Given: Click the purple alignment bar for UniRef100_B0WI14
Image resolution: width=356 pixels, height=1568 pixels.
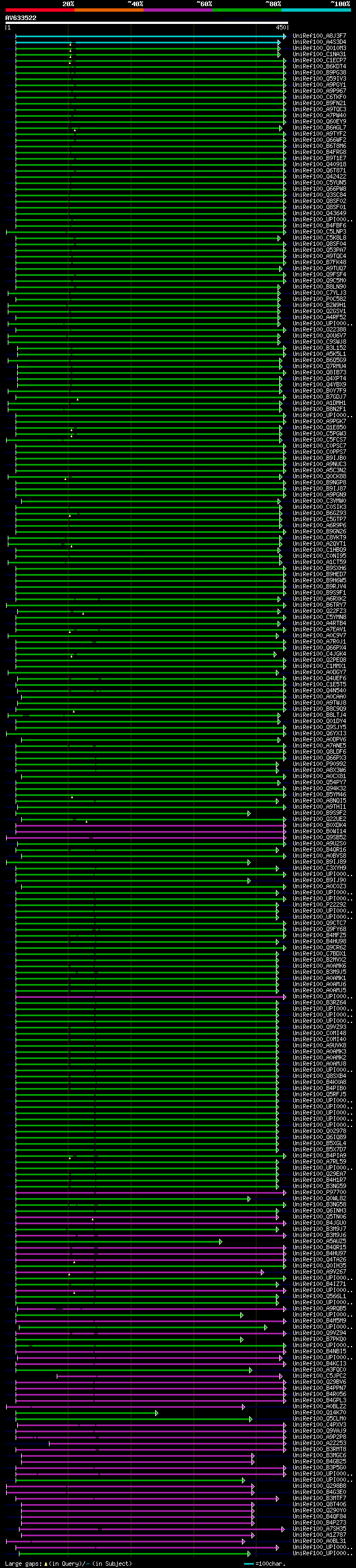Looking at the screenshot, I should [x=150, y=832].
